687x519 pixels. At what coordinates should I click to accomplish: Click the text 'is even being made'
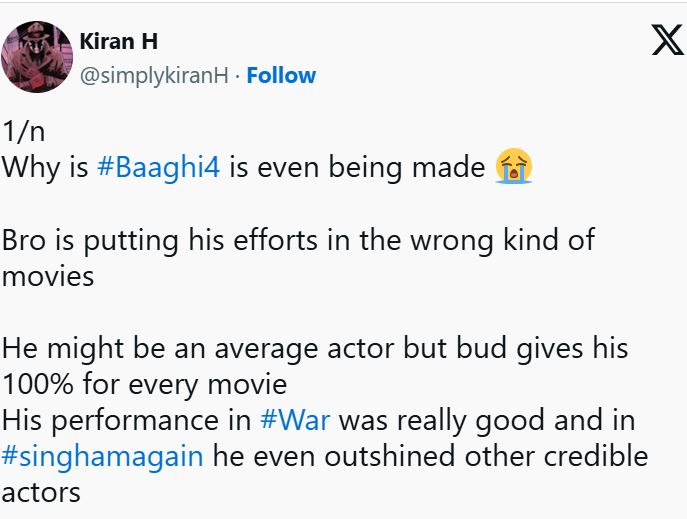coord(357,167)
